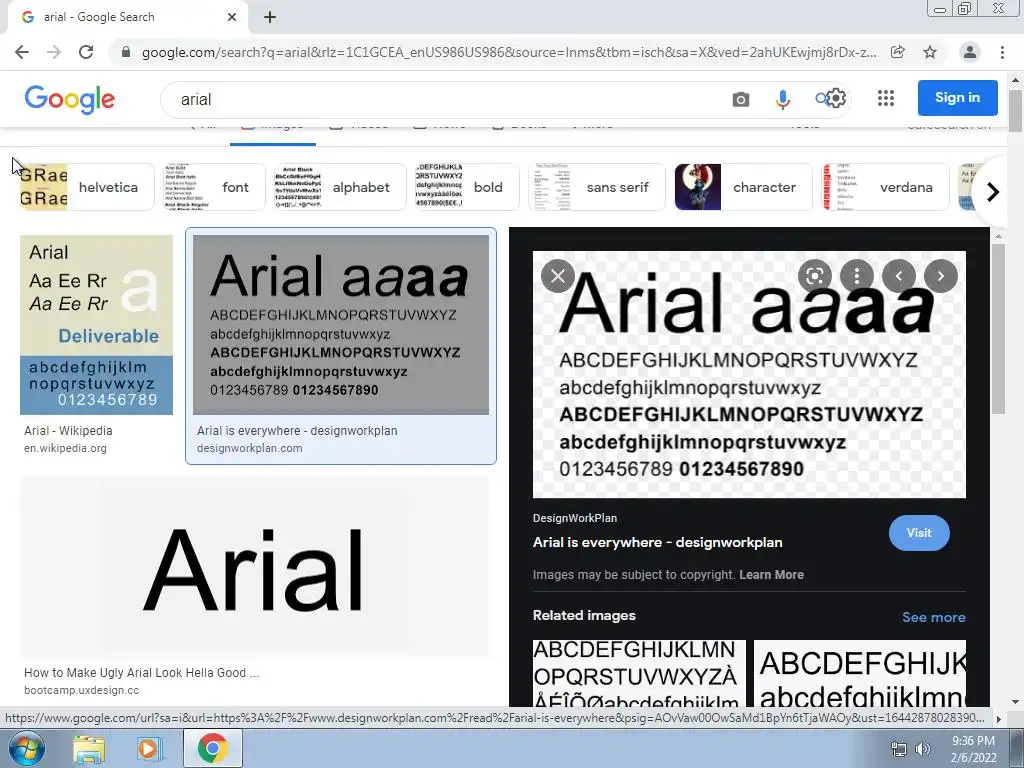This screenshot has height=768, width=1024.
Task: Click the network tray icon
Action: 899,749
